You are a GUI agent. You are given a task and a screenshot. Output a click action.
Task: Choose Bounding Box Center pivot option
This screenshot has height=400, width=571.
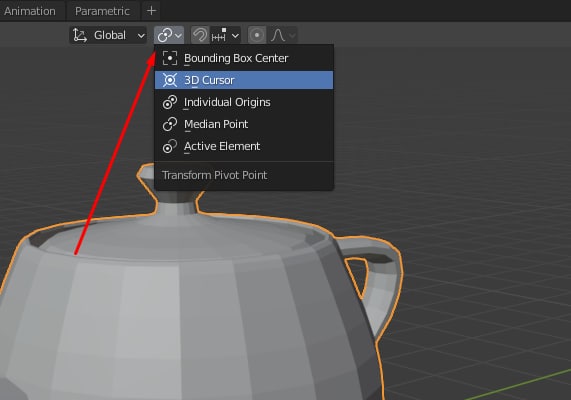point(244,58)
